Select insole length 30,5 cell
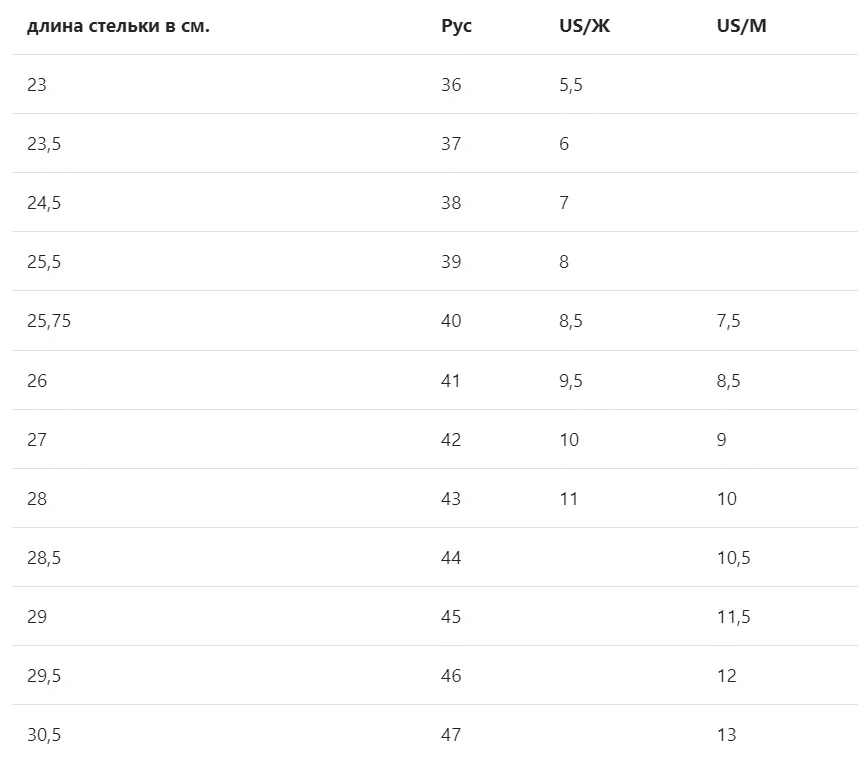The height and width of the screenshot is (762, 867). tap(44, 735)
